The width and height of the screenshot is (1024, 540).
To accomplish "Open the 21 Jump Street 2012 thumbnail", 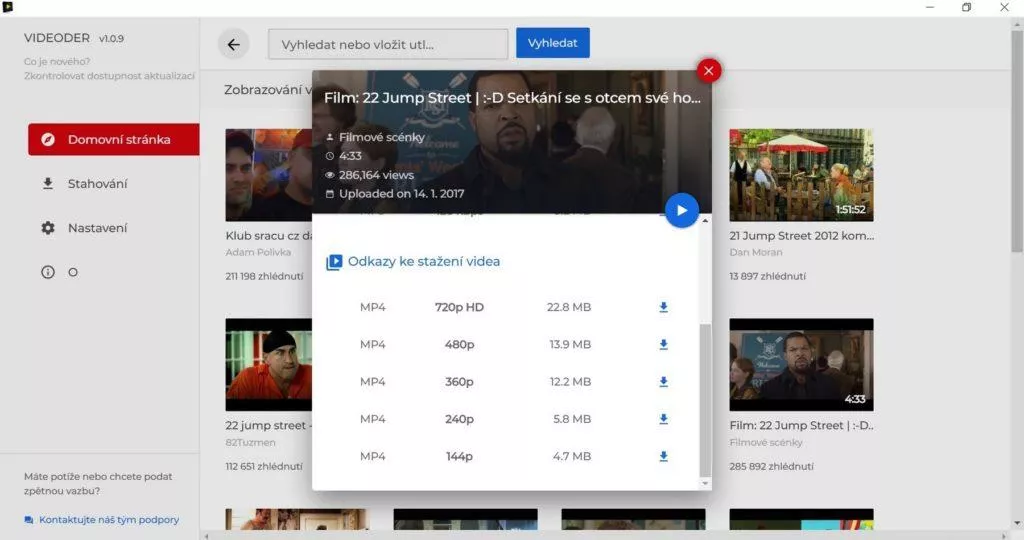I will coord(801,175).
